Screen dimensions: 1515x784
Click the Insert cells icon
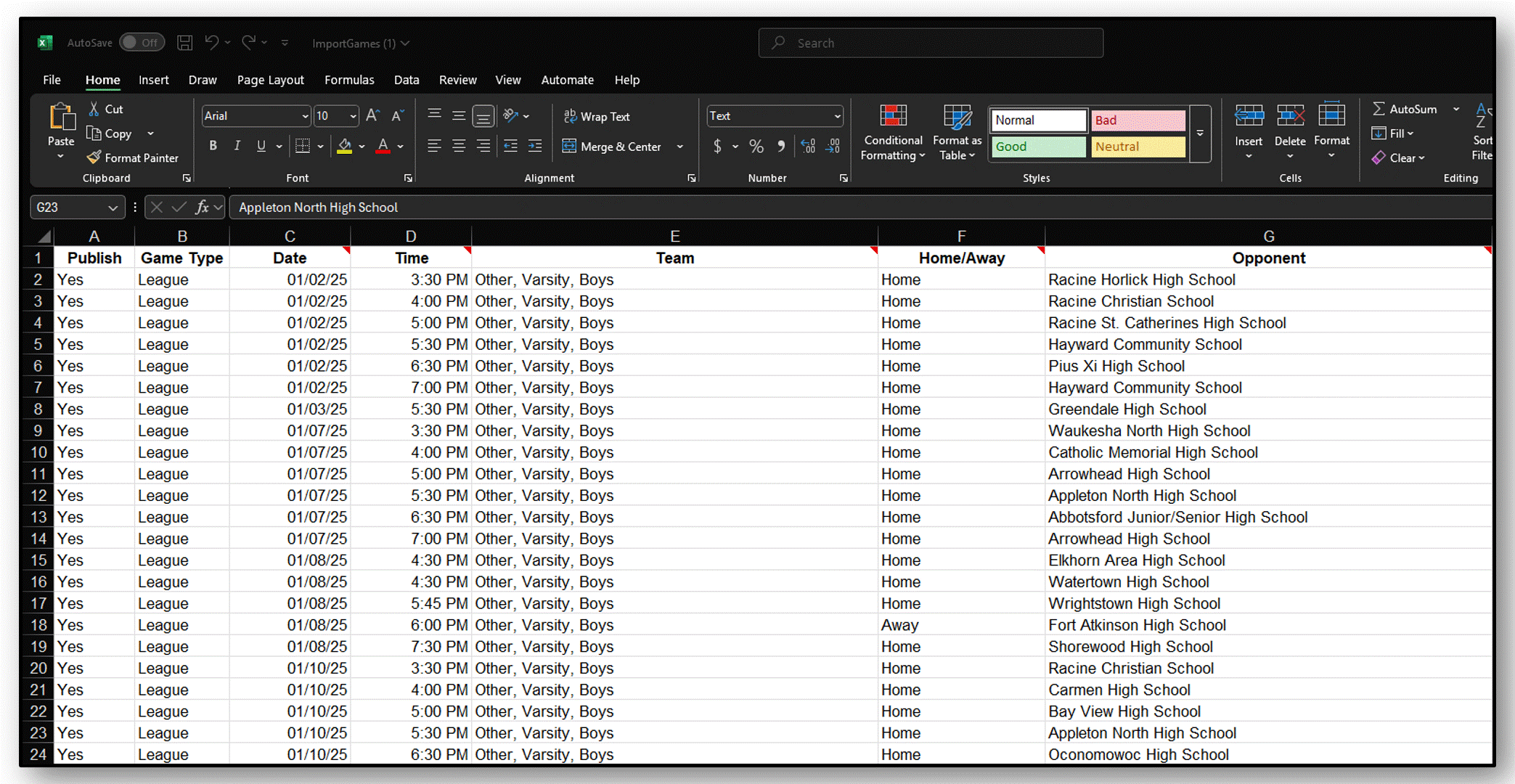pyautogui.click(x=1249, y=115)
